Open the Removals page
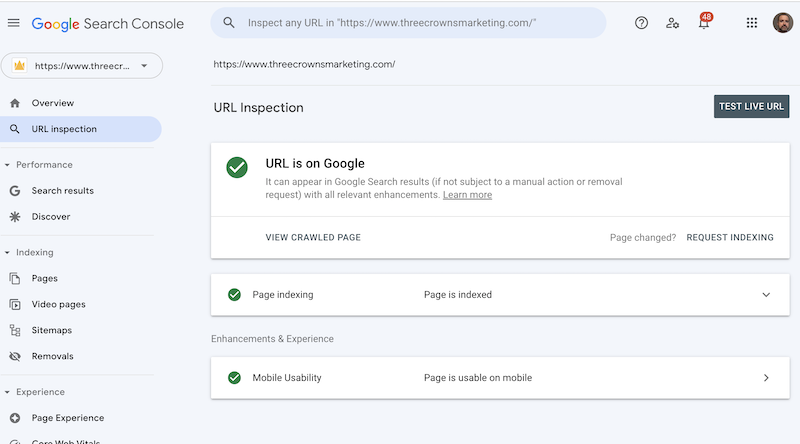 tap(52, 356)
